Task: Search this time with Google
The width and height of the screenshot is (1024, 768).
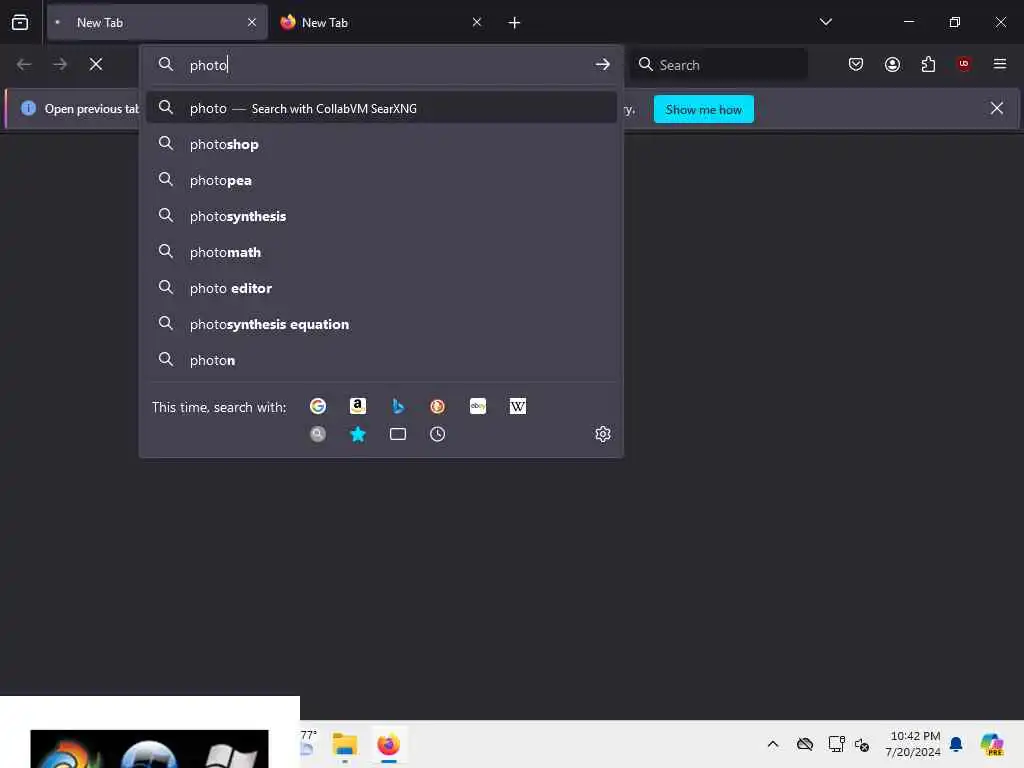Action: coord(318,406)
